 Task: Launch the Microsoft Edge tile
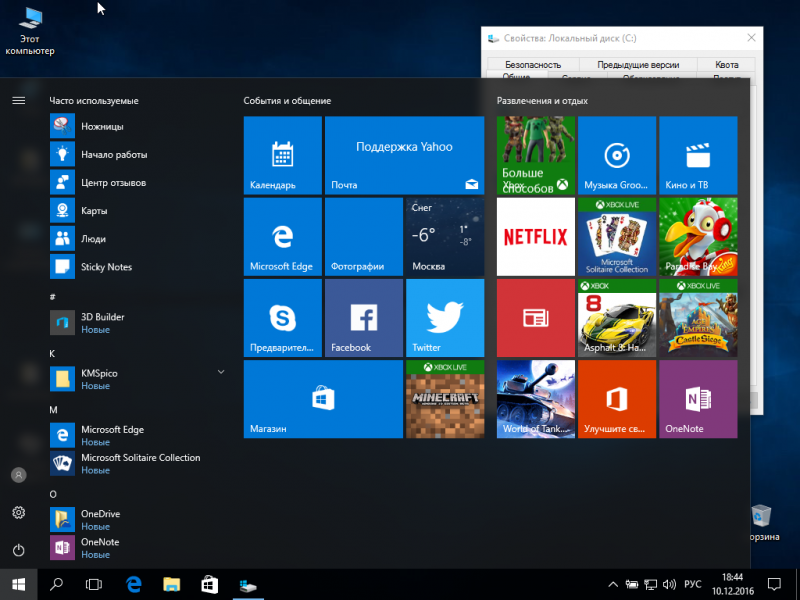(x=283, y=237)
